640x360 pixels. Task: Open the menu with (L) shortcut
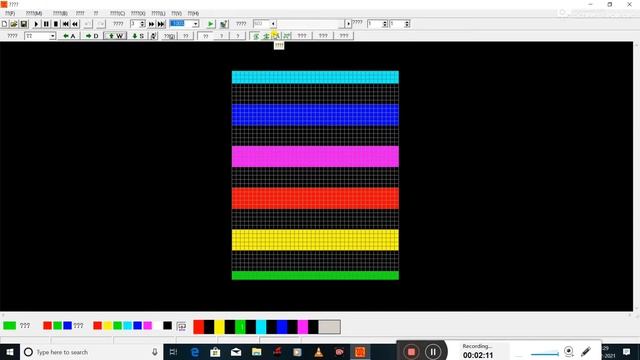coord(158,13)
